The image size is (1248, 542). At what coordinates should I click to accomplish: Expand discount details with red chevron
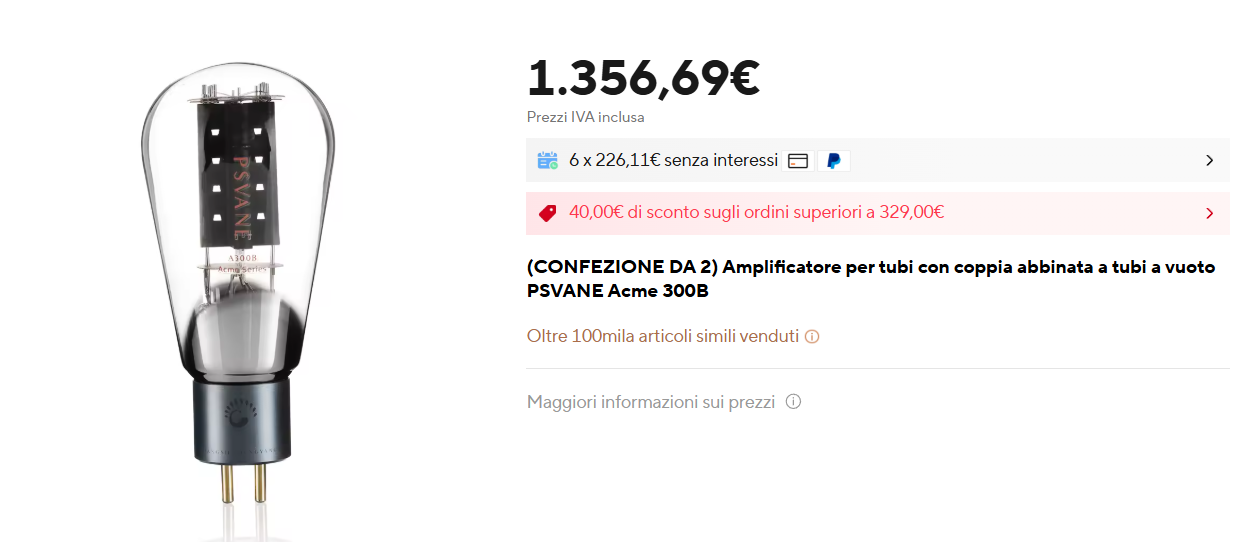coord(1209,213)
